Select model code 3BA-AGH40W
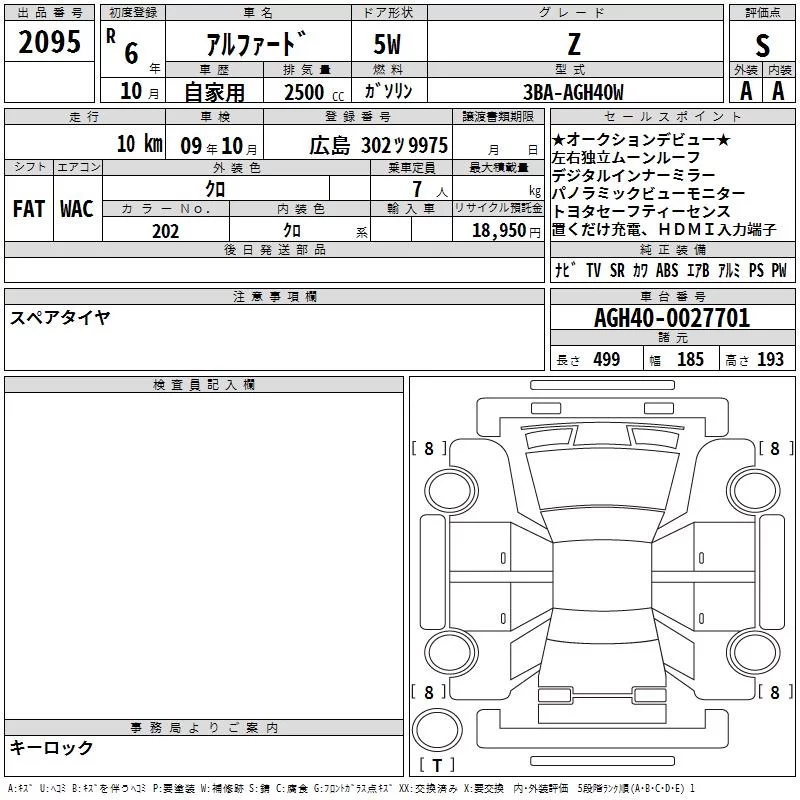This screenshot has width=800, height=800. coord(573,93)
